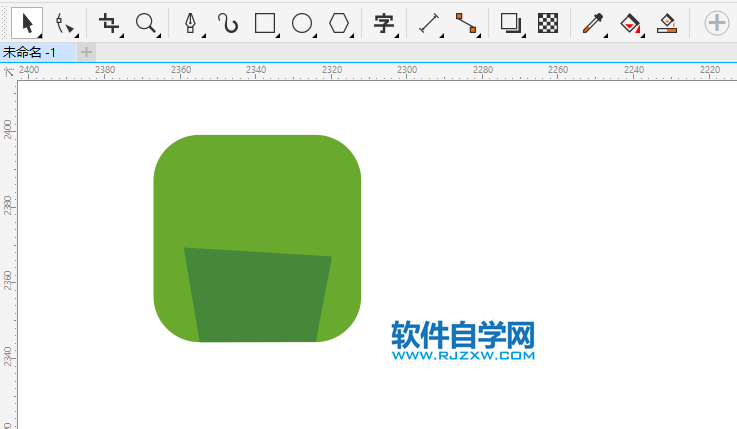This screenshot has width=737, height=429.
Task: Open Polygon tool flyout arrow
Action: click(x=351, y=36)
